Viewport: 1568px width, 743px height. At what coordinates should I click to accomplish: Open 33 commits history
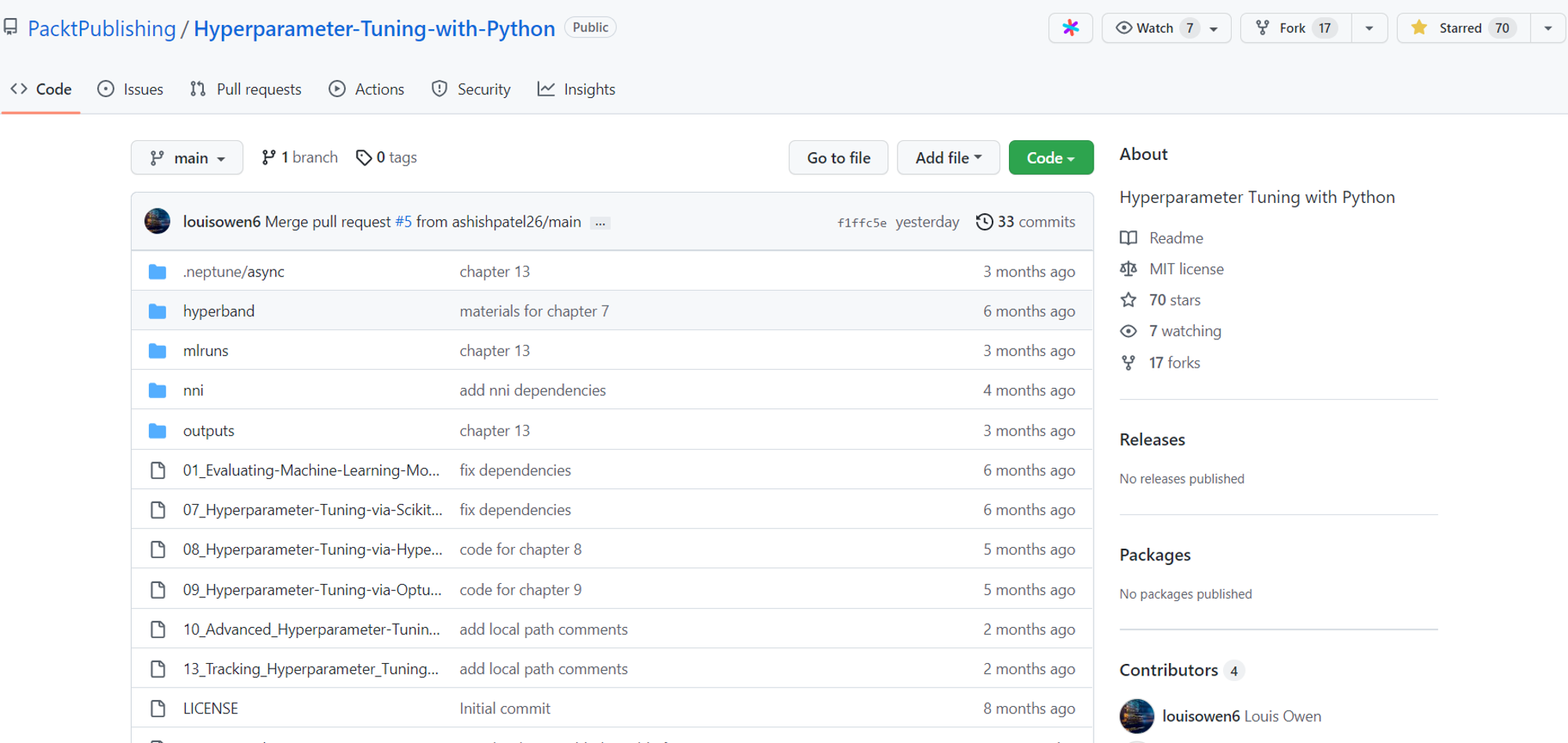coord(1025,222)
